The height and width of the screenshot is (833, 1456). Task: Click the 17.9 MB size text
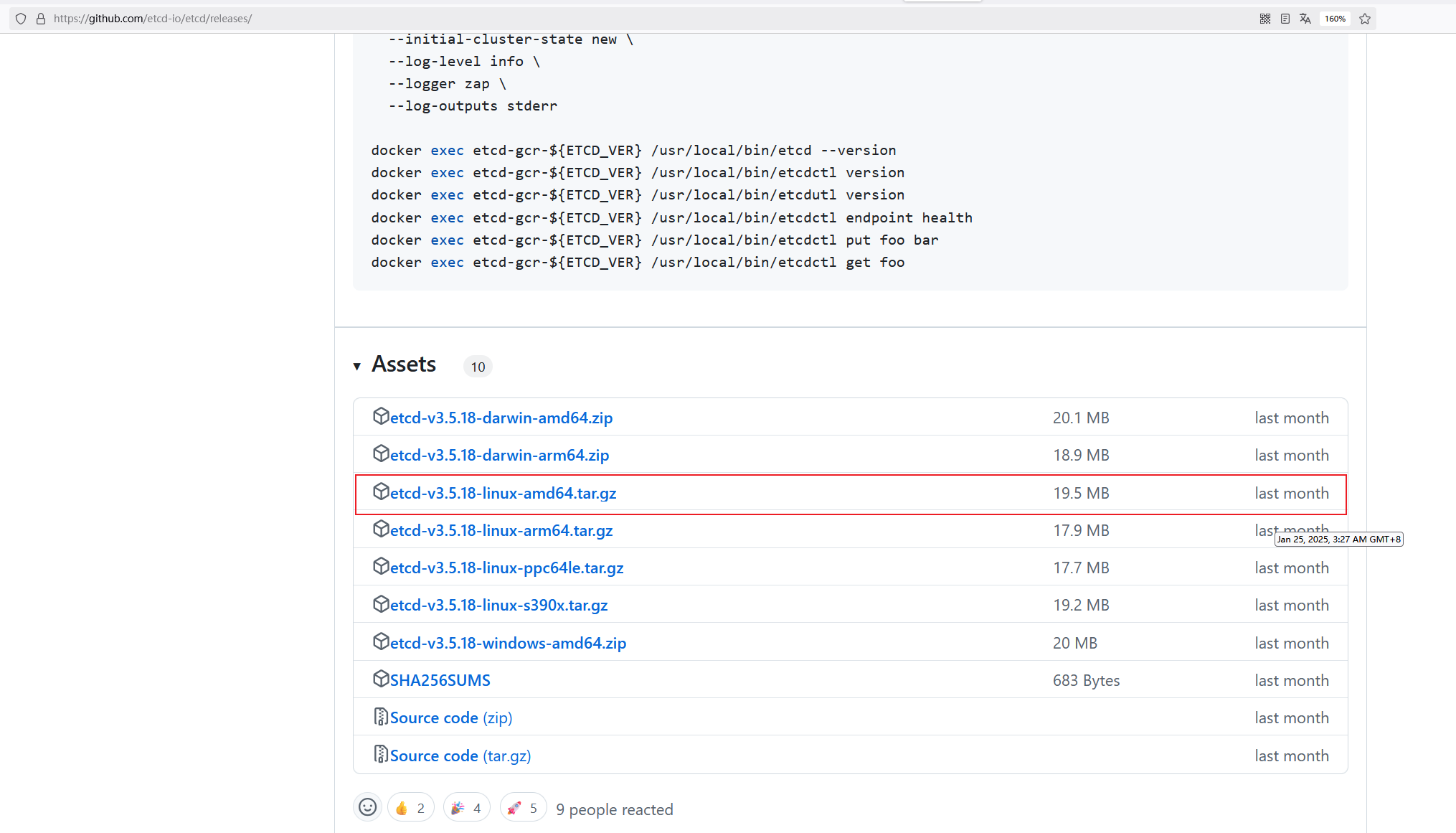point(1081,530)
